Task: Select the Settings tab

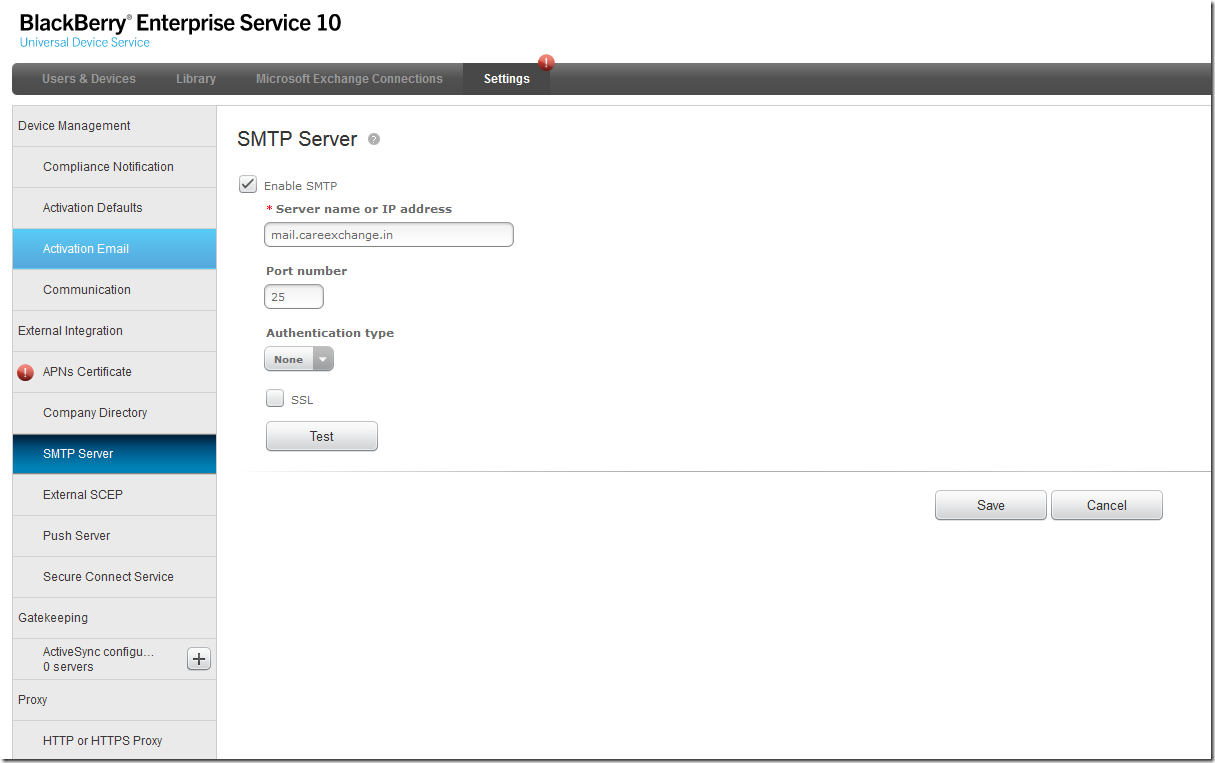Action: click(x=507, y=79)
